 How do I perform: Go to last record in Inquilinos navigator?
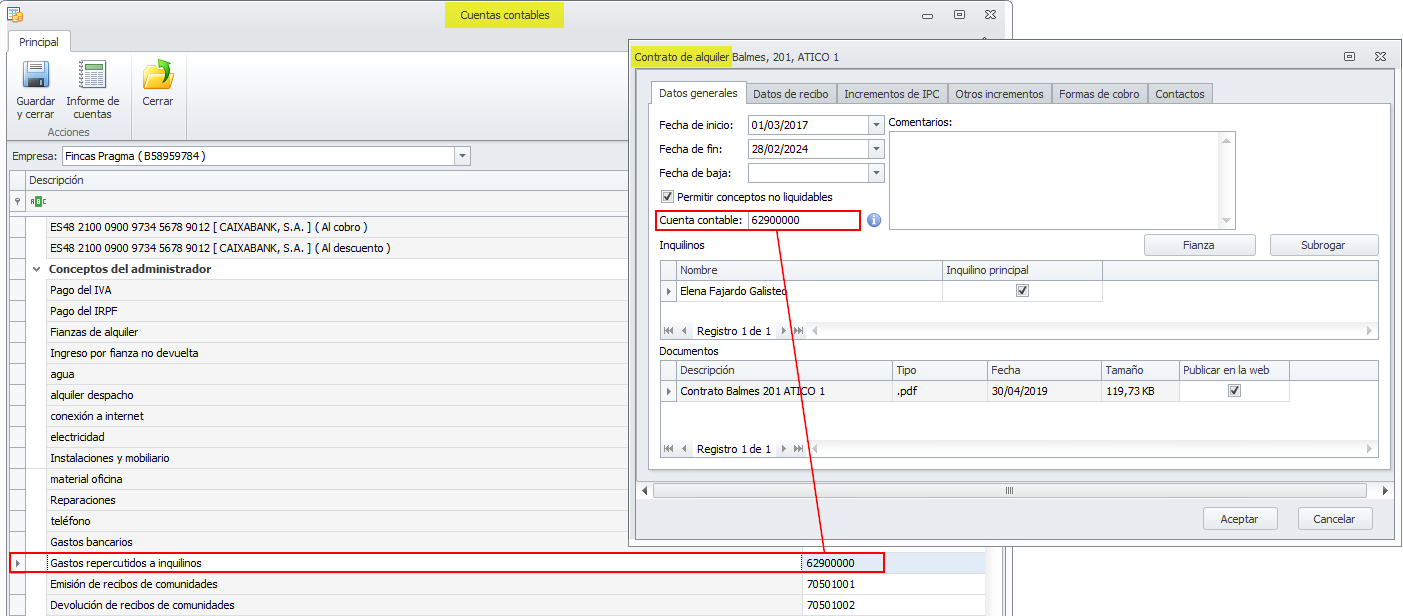coord(798,330)
